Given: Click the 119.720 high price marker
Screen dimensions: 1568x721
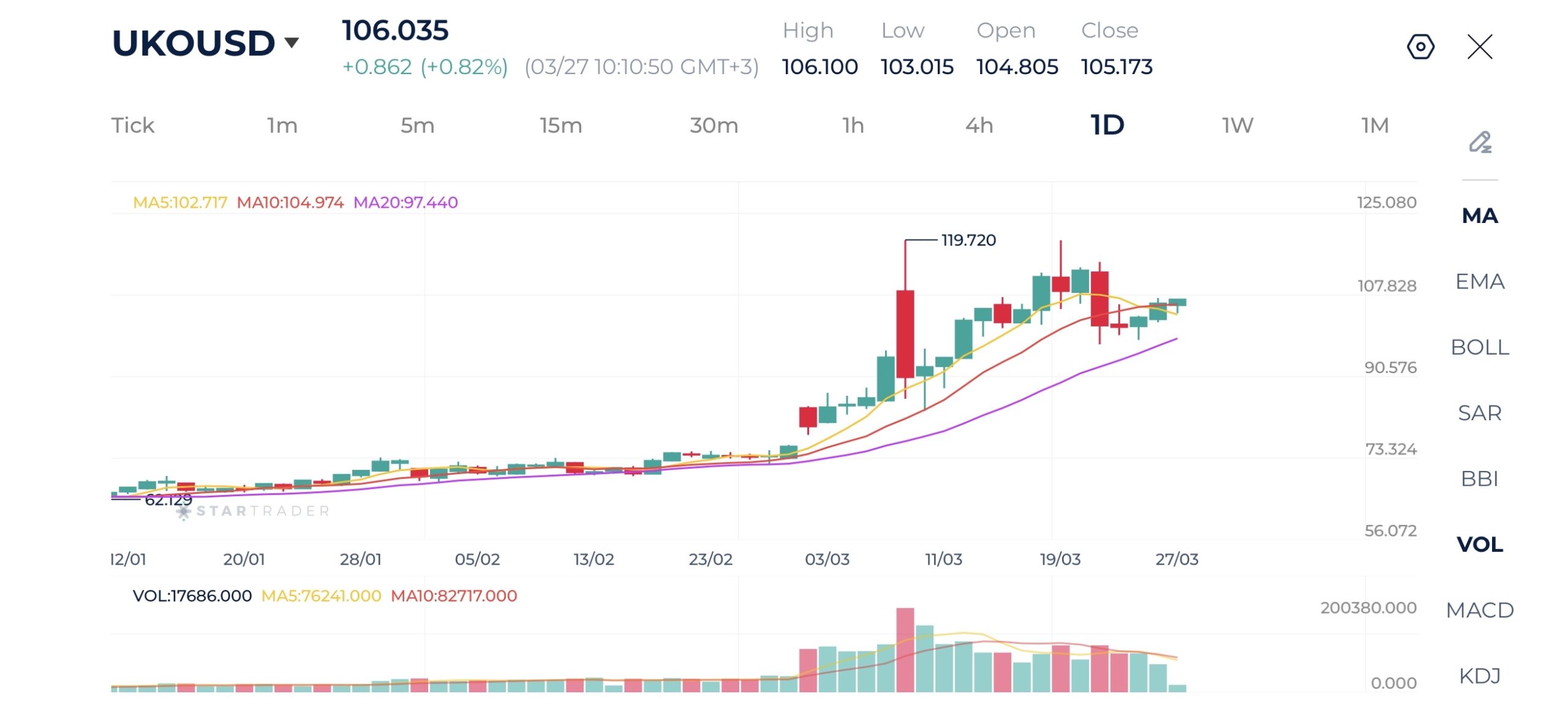Looking at the screenshot, I should [x=968, y=240].
